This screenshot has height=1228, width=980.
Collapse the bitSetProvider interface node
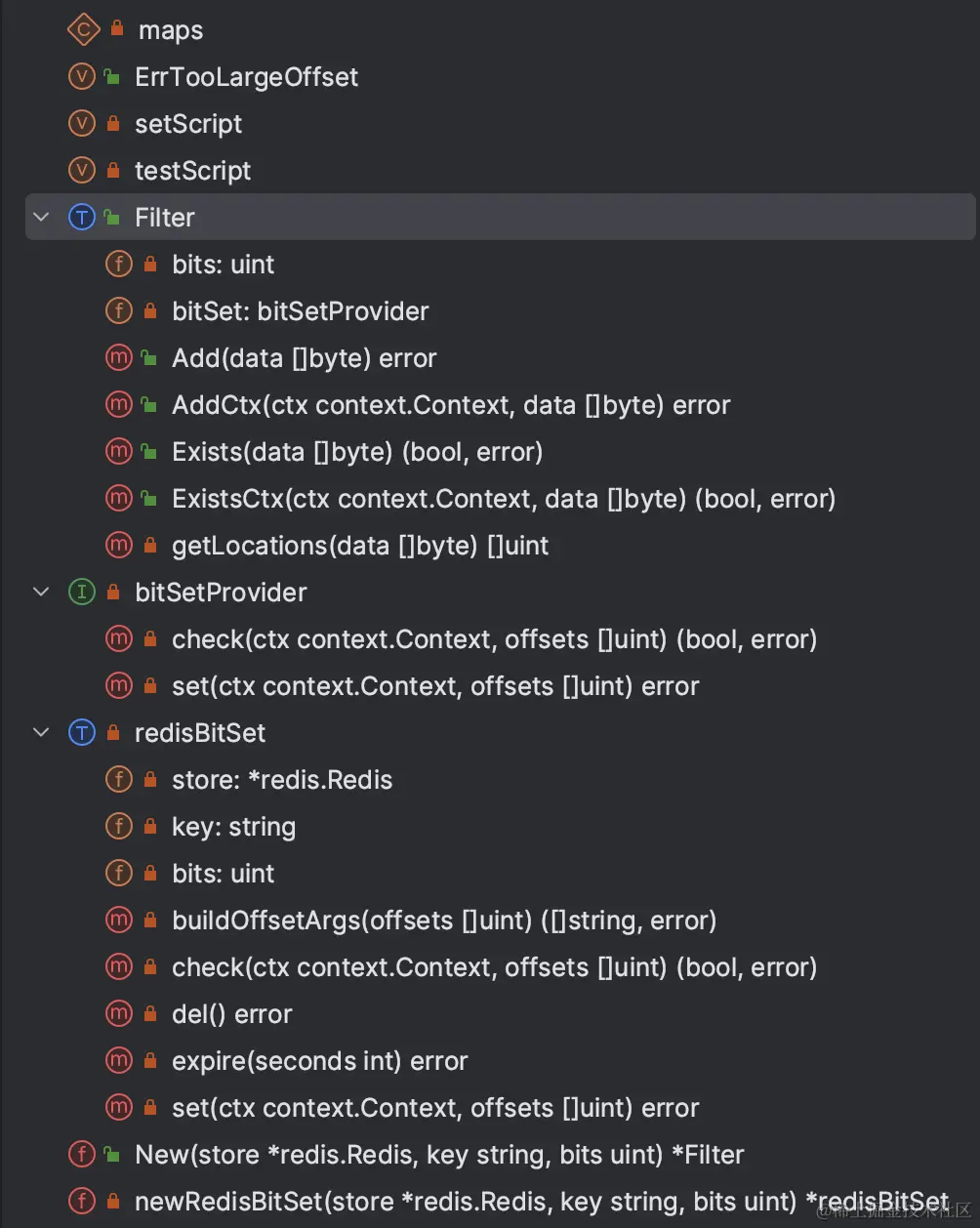[x=41, y=593]
